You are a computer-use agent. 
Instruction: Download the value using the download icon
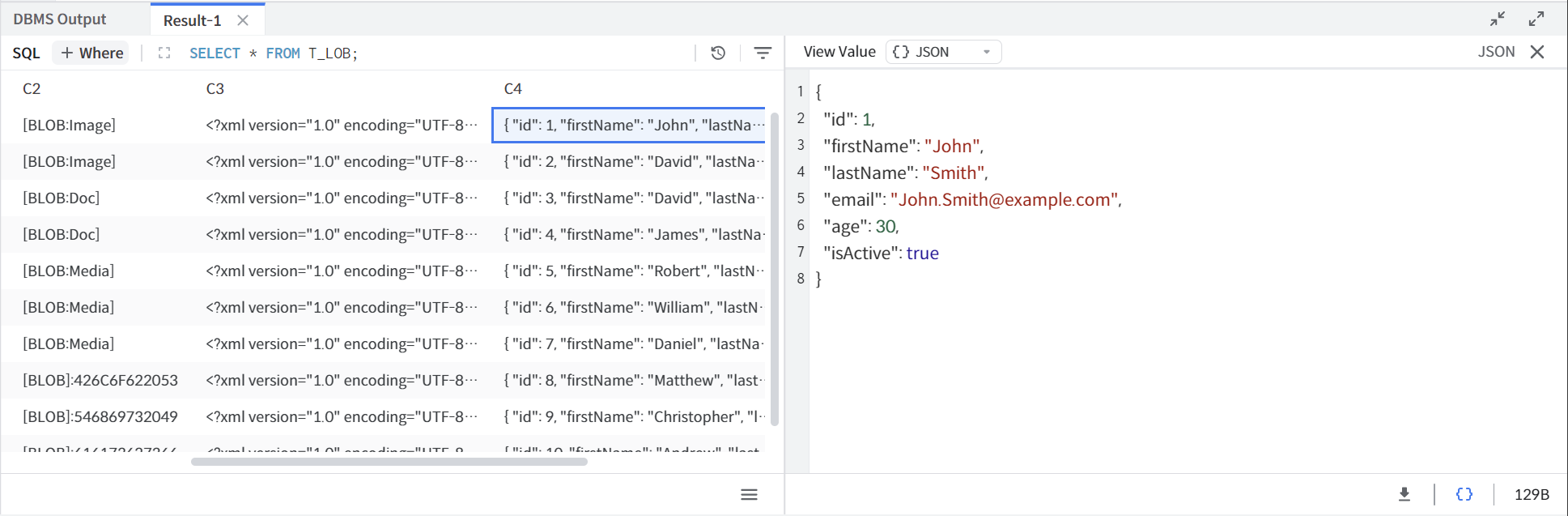(1404, 494)
